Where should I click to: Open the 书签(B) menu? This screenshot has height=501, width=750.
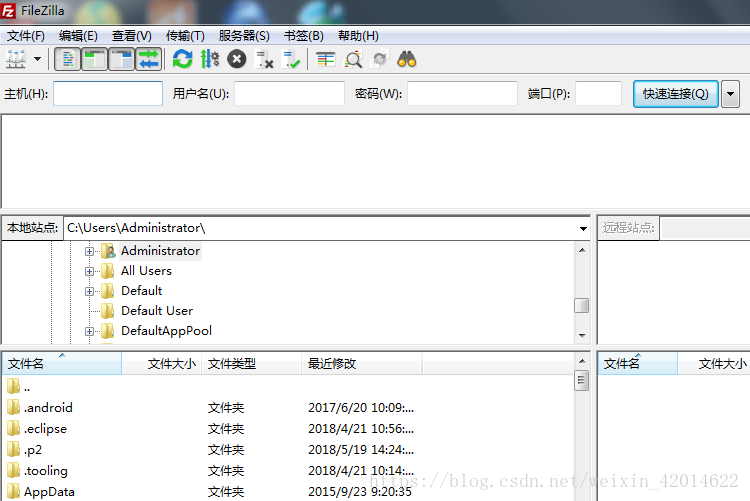304,36
